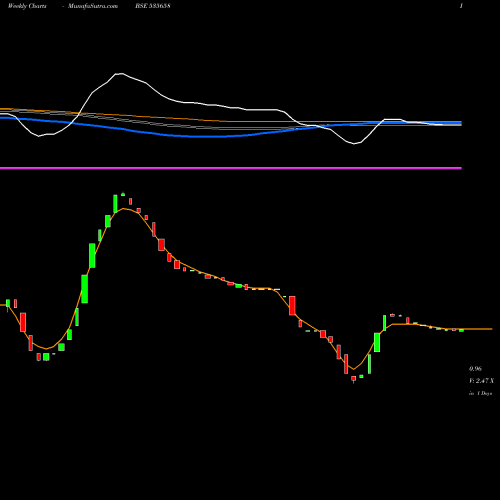Click the peak of the white indicator line
Screen dimensions: 500x500
(x=120, y=73)
